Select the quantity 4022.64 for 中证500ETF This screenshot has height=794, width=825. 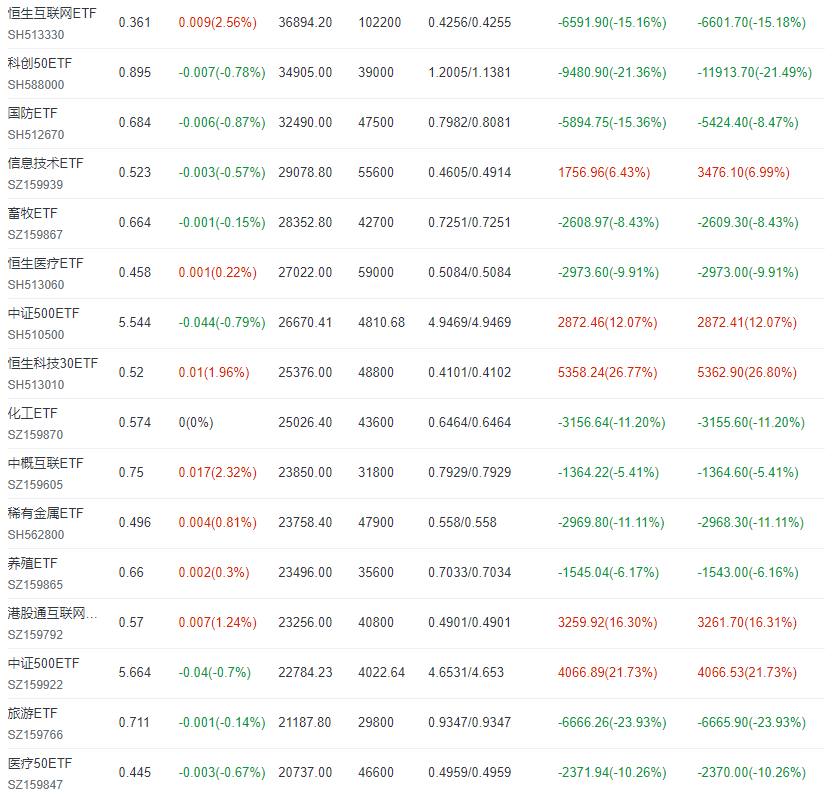381,672
